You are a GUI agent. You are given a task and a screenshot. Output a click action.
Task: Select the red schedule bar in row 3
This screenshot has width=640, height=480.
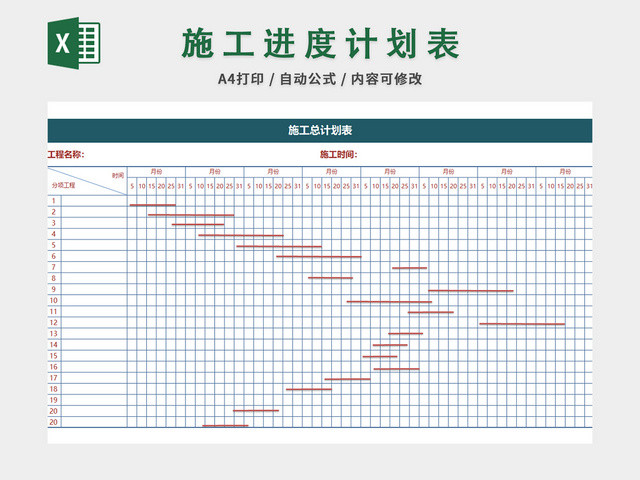click(198, 224)
